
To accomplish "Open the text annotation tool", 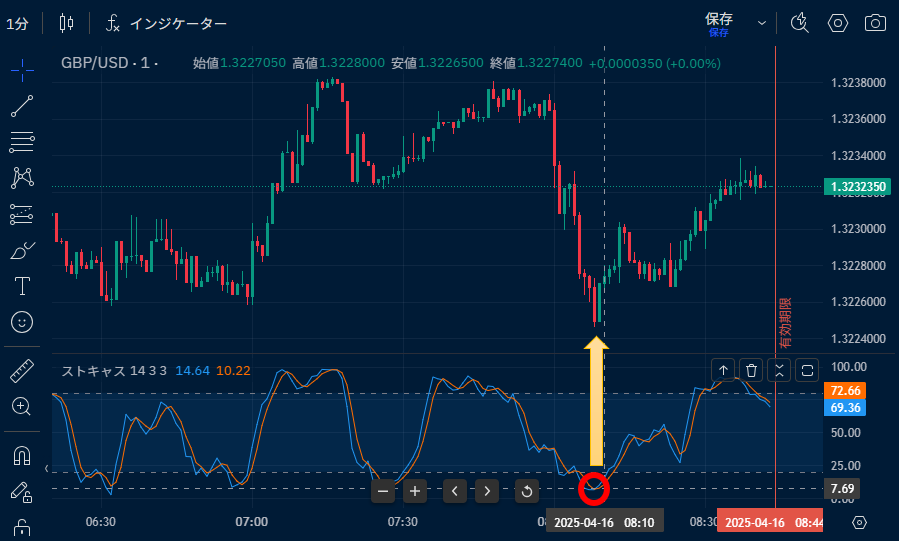I will (x=22, y=286).
